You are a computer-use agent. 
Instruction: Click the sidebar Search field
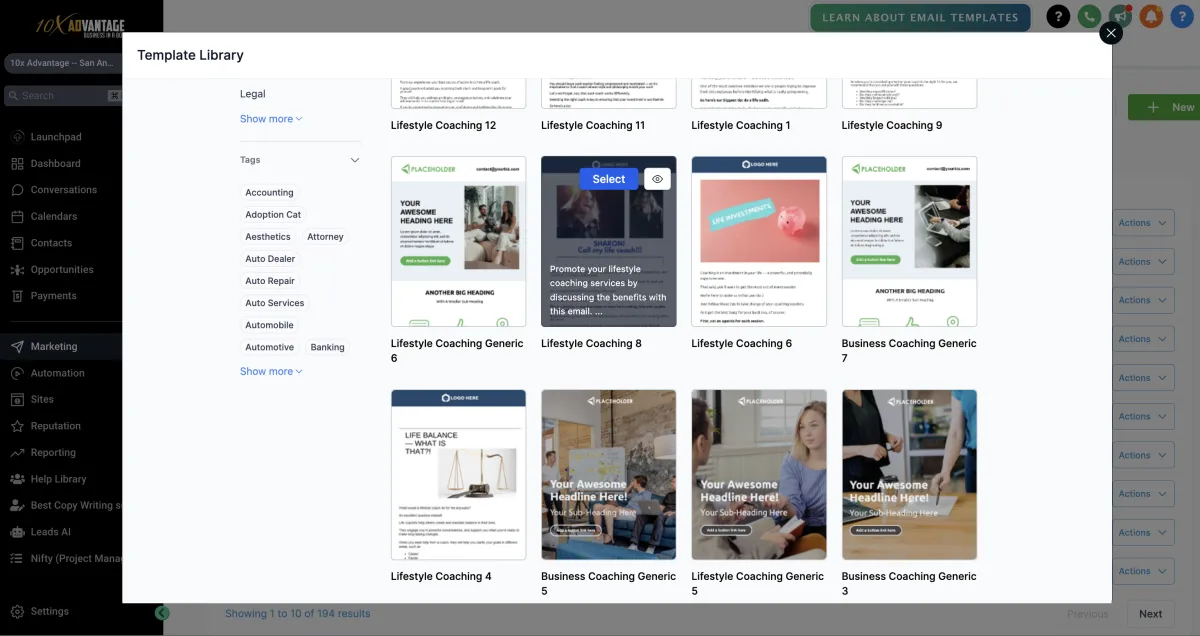62,96
